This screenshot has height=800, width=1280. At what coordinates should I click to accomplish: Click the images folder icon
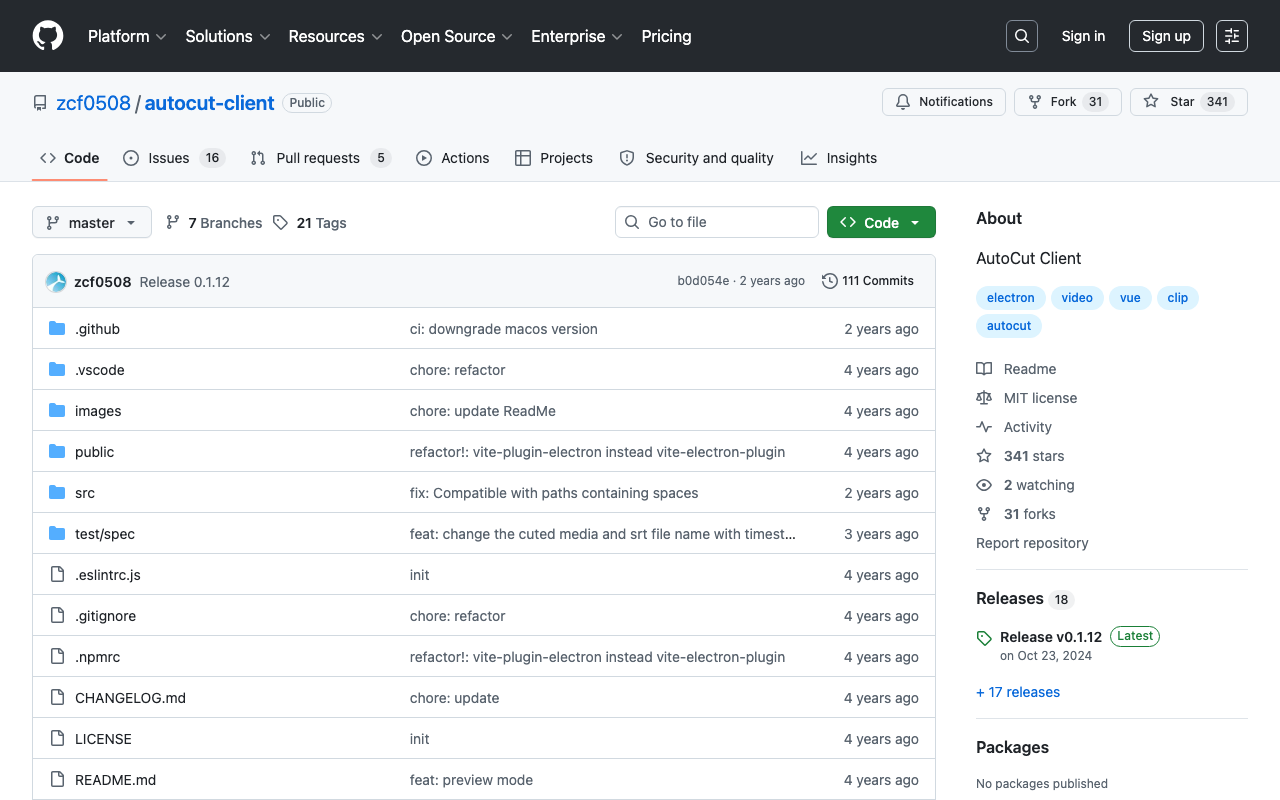point(57,411)
